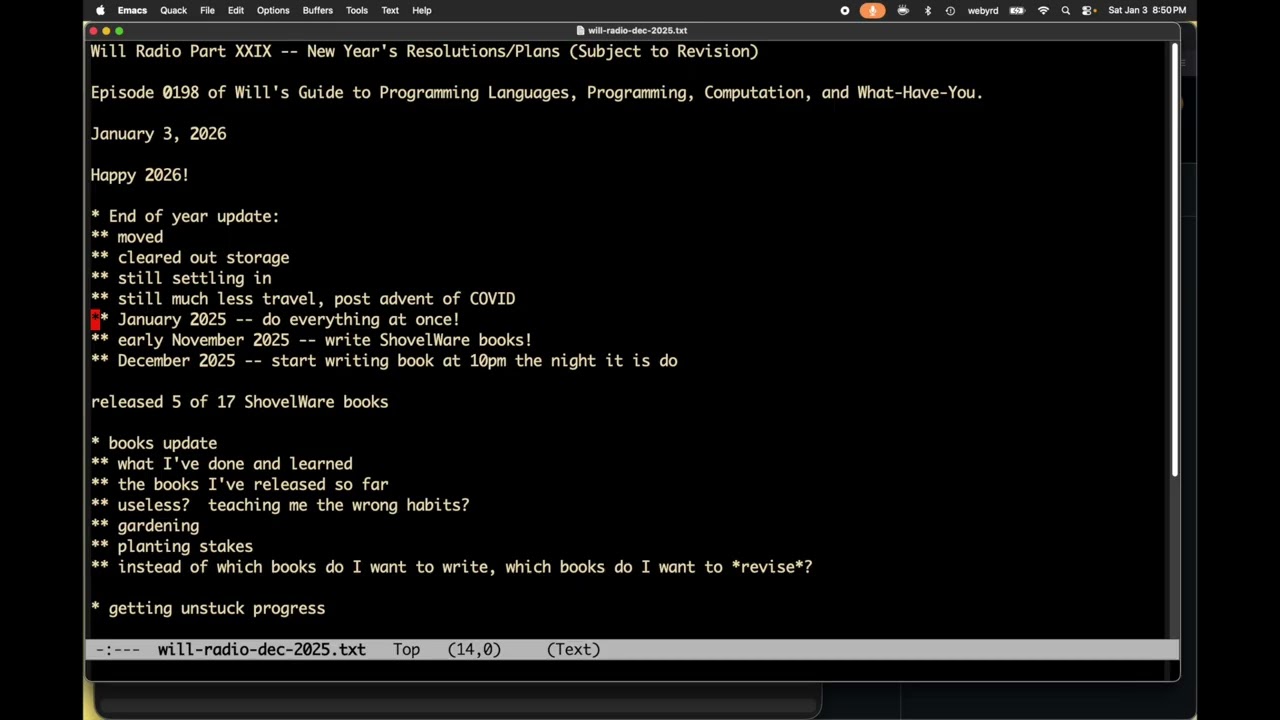Open the Apple menu
Viewport: 1280px width, 720px height.
tap(100, 10)
